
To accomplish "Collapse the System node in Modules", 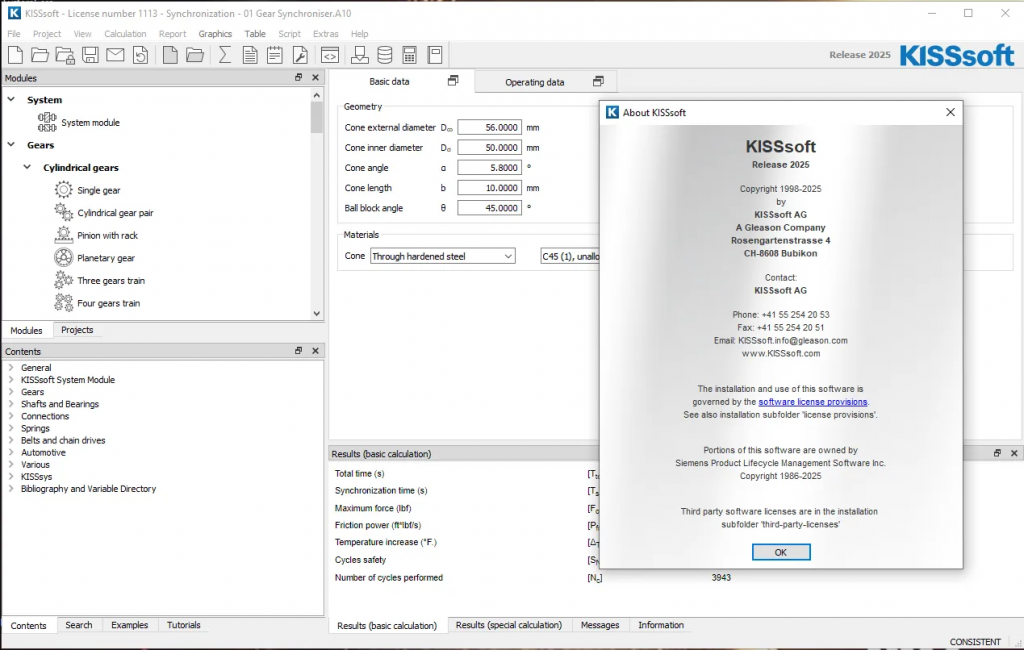I will (x=11, y=99).
